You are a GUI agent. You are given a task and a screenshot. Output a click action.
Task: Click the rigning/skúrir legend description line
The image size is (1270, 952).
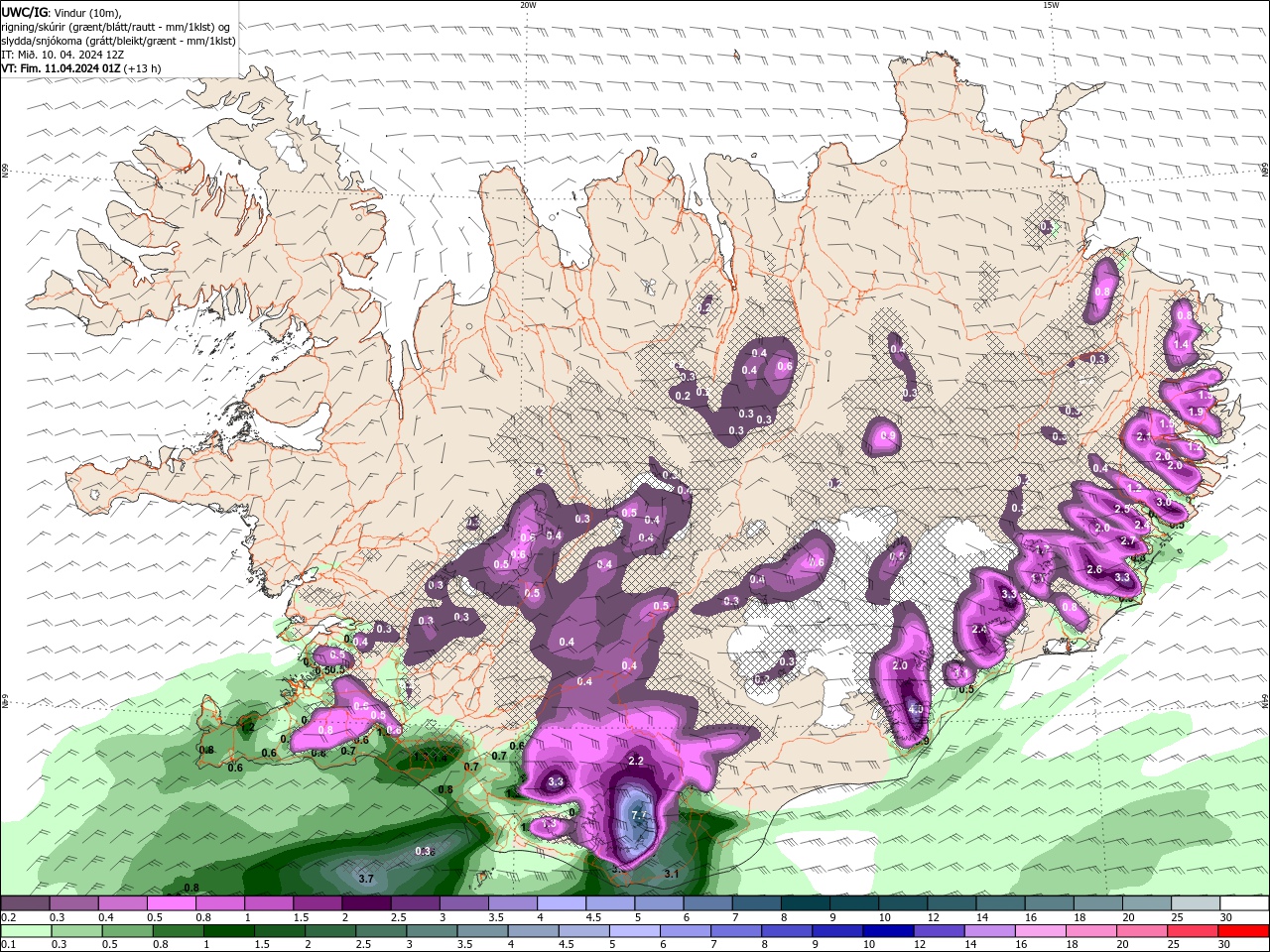click(x=115, y=27)
